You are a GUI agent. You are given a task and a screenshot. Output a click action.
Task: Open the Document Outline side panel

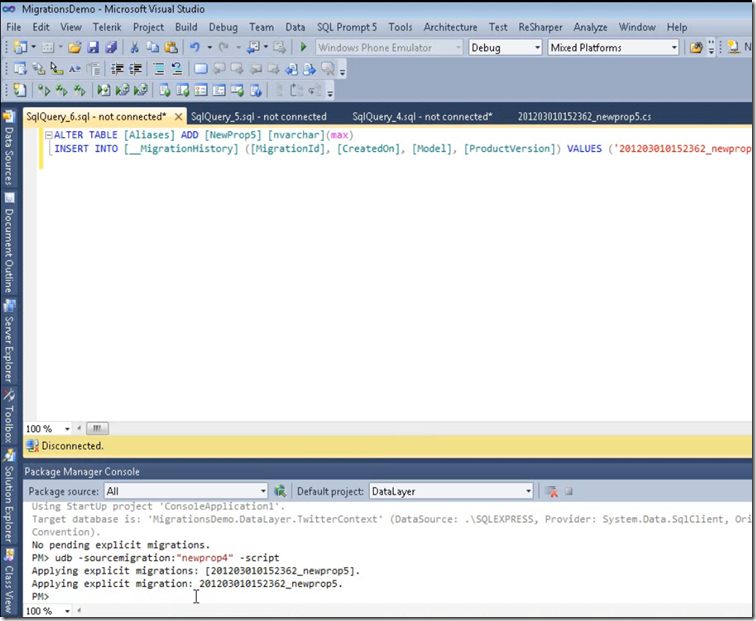(9, 243)
